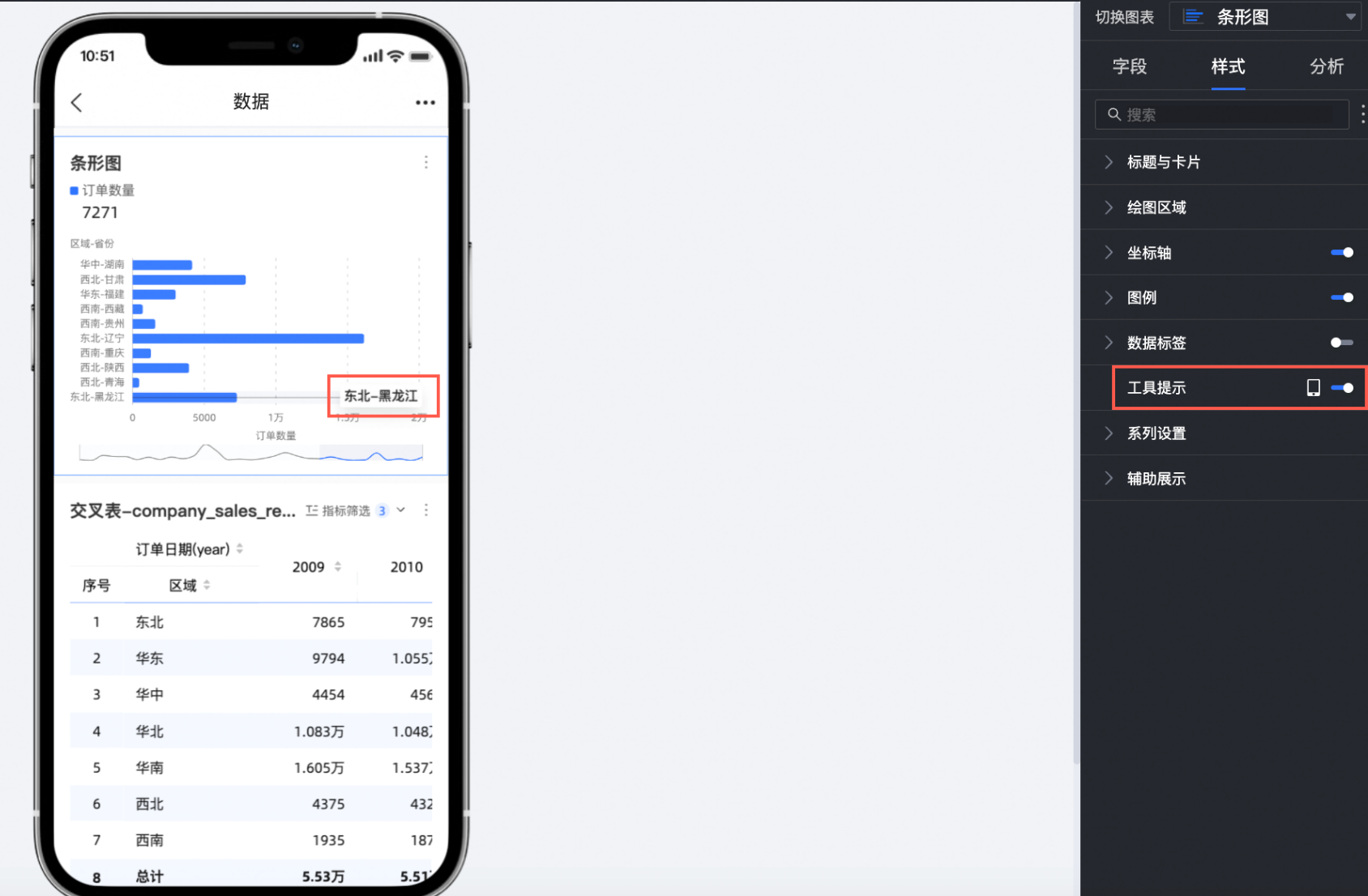Click the more options dots beside search box

1362,115
